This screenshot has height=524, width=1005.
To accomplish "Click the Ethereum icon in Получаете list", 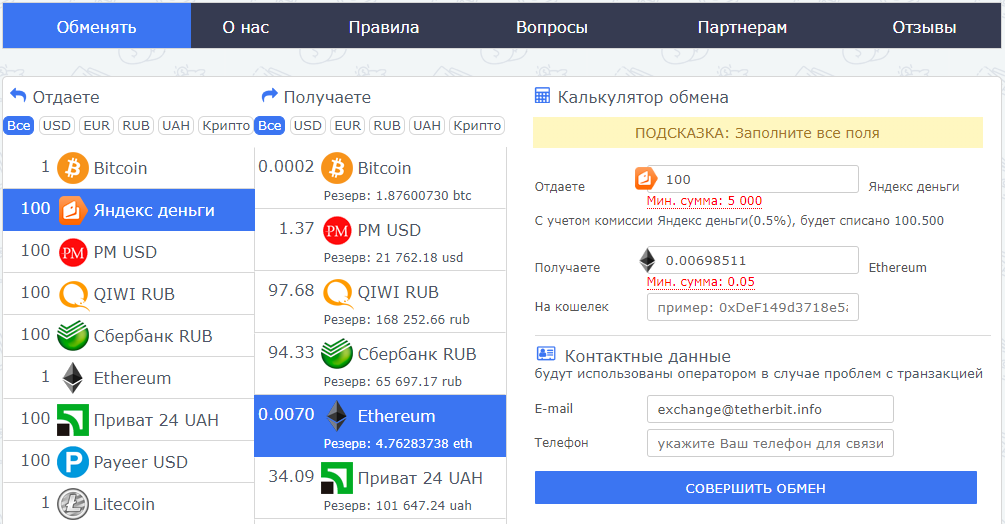I will (337, 416).
